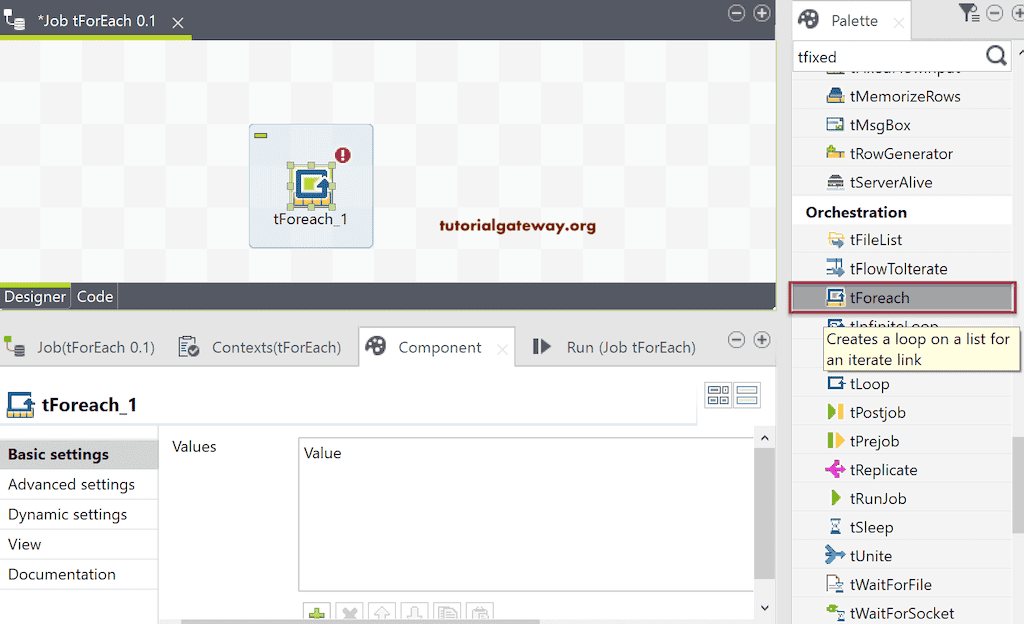The width and height of the screenshot is (1024, 624).
Task: Click the X icon to remove a value
Action: (x=349, y=611)
